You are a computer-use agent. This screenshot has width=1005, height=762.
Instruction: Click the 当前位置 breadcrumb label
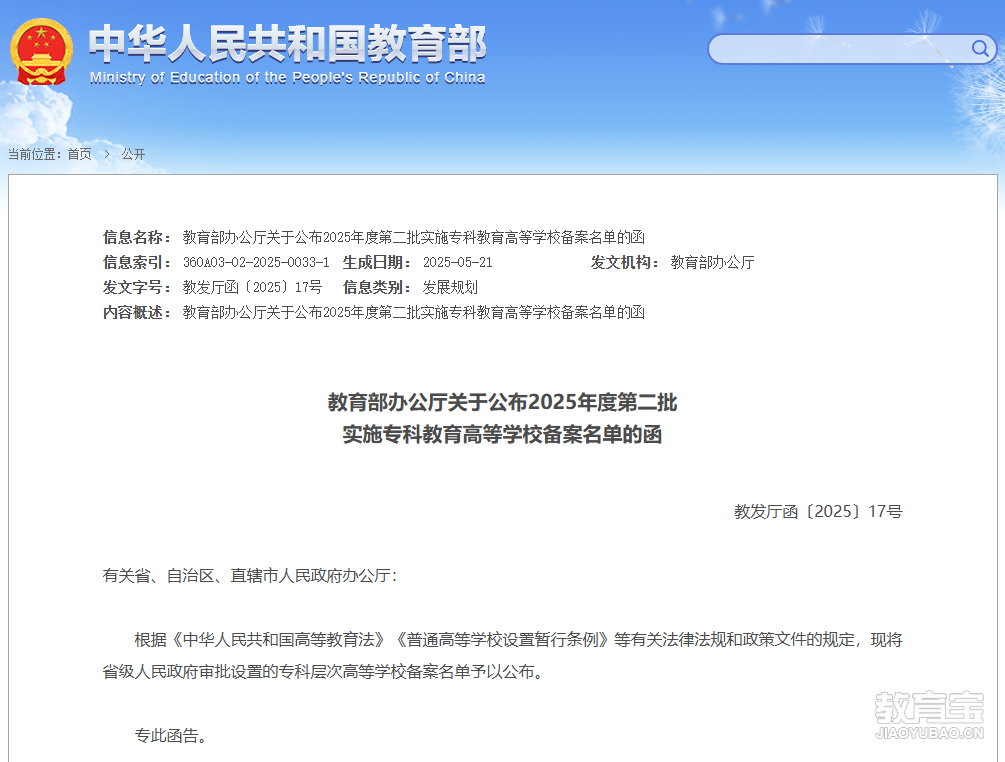(x=35, y=154)
